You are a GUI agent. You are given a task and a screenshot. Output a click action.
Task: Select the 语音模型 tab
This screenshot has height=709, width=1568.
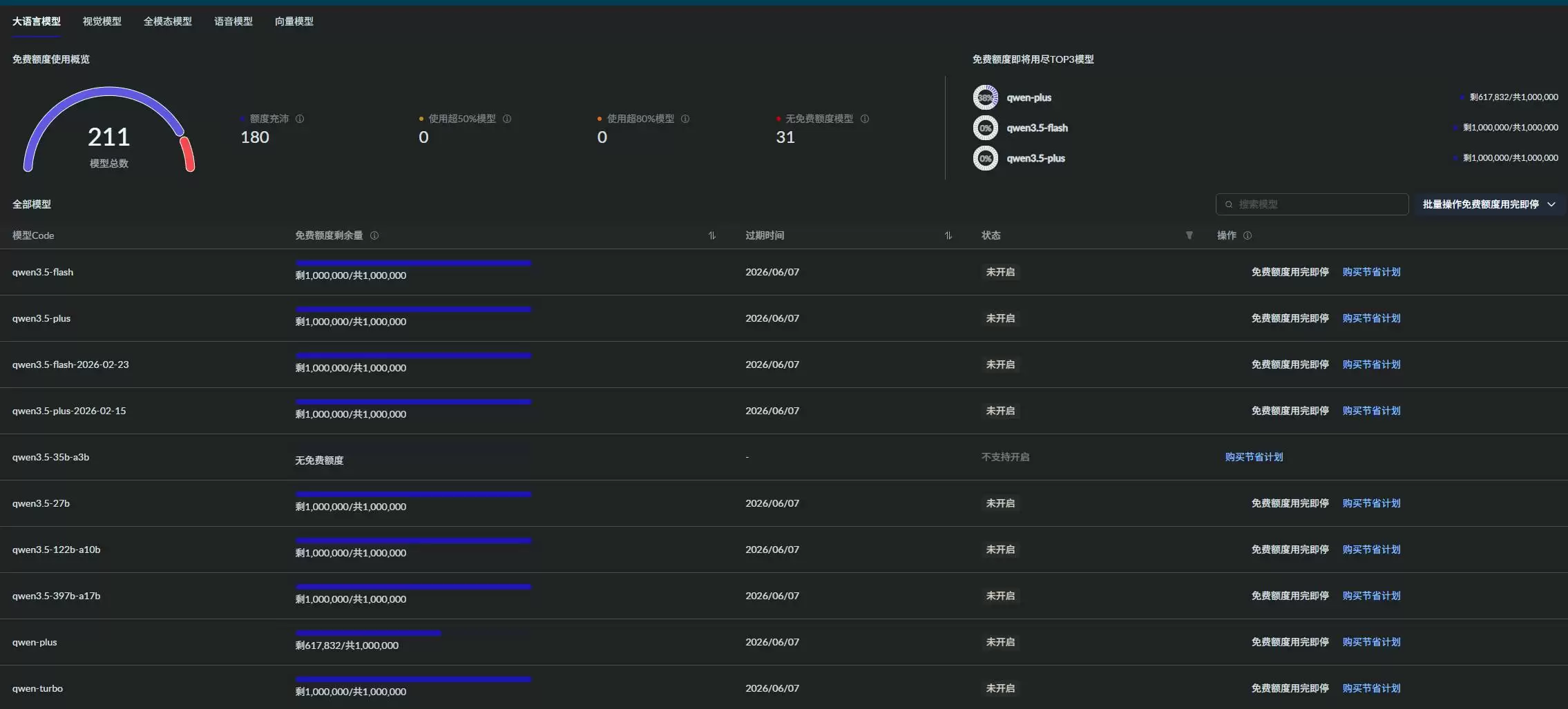[233, 21]
